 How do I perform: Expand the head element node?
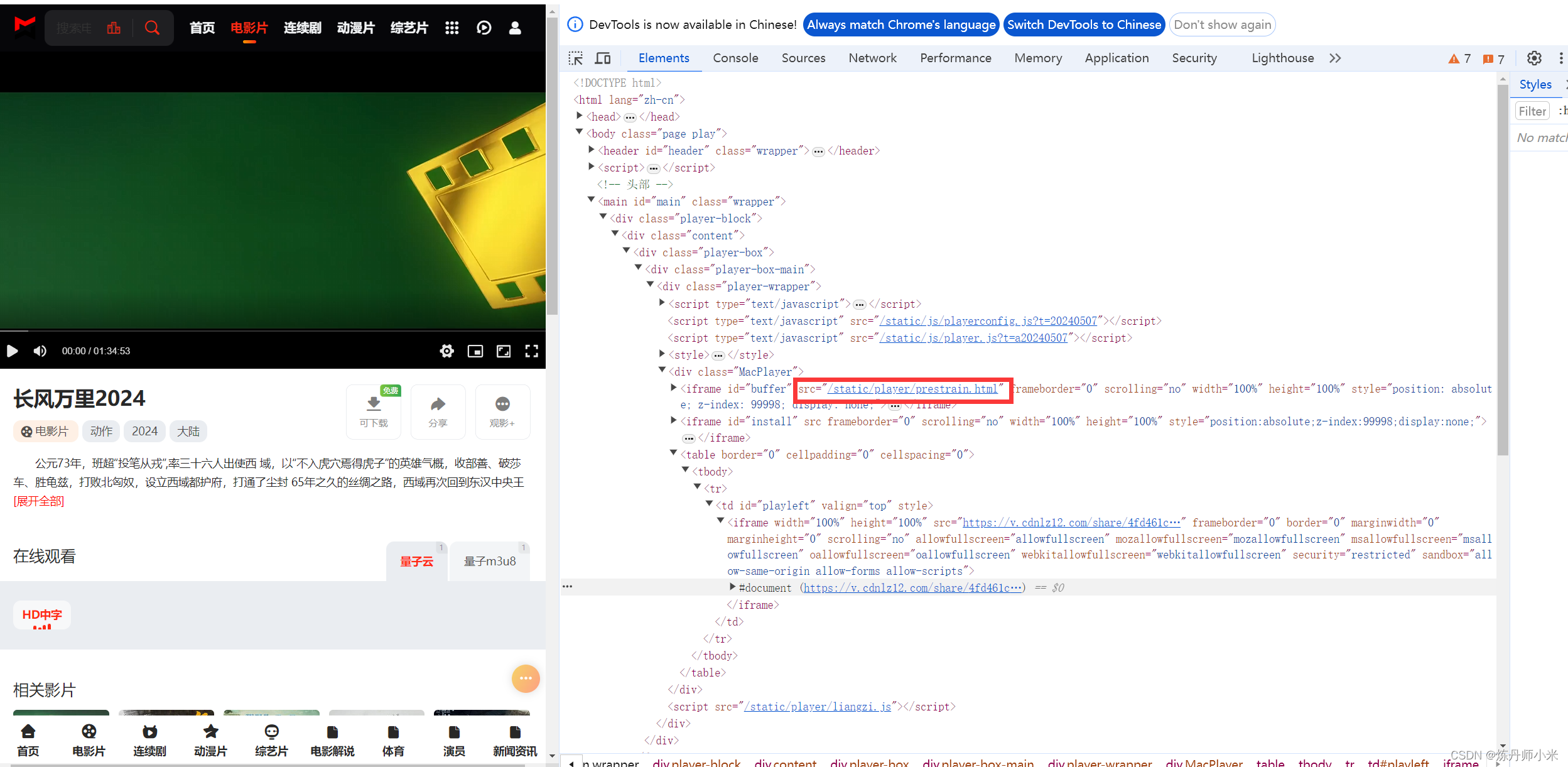pyautogui.click(x=580, y=116)
